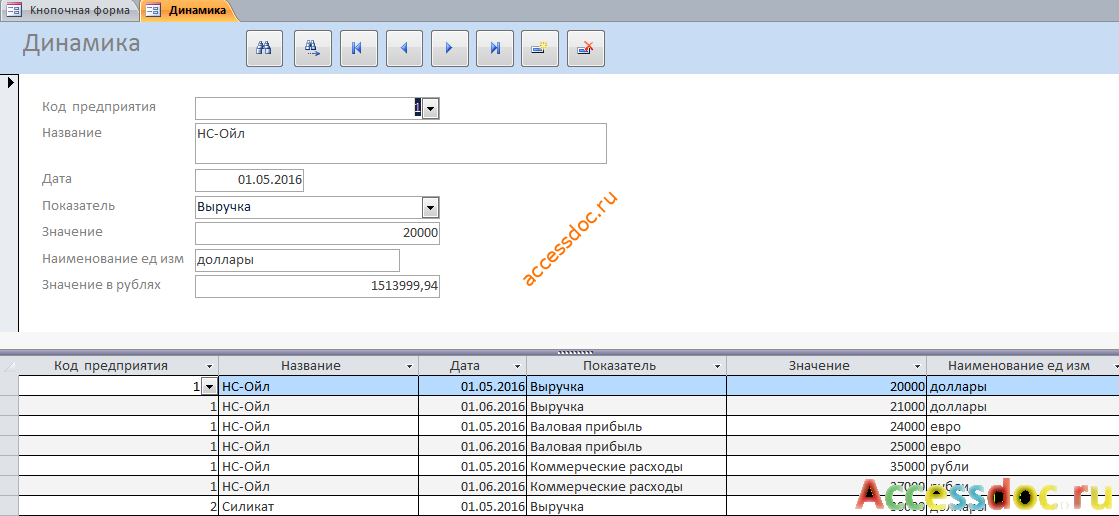
Task: Open filter arrow on Код предприятия column
Action: point(208,366)
